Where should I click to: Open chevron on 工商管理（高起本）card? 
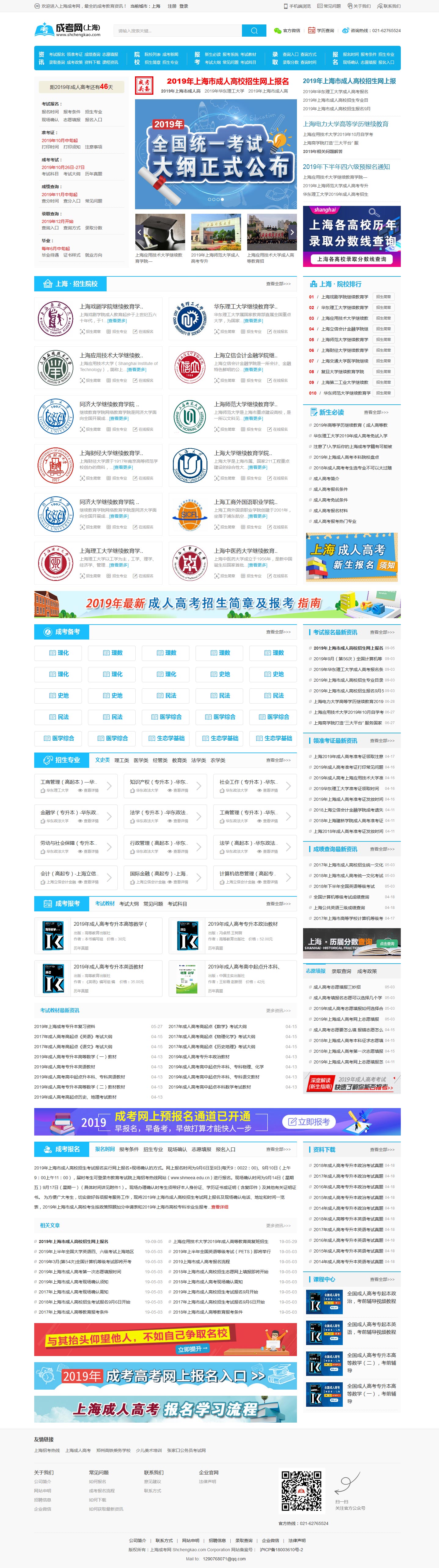[x=109, y=786]
